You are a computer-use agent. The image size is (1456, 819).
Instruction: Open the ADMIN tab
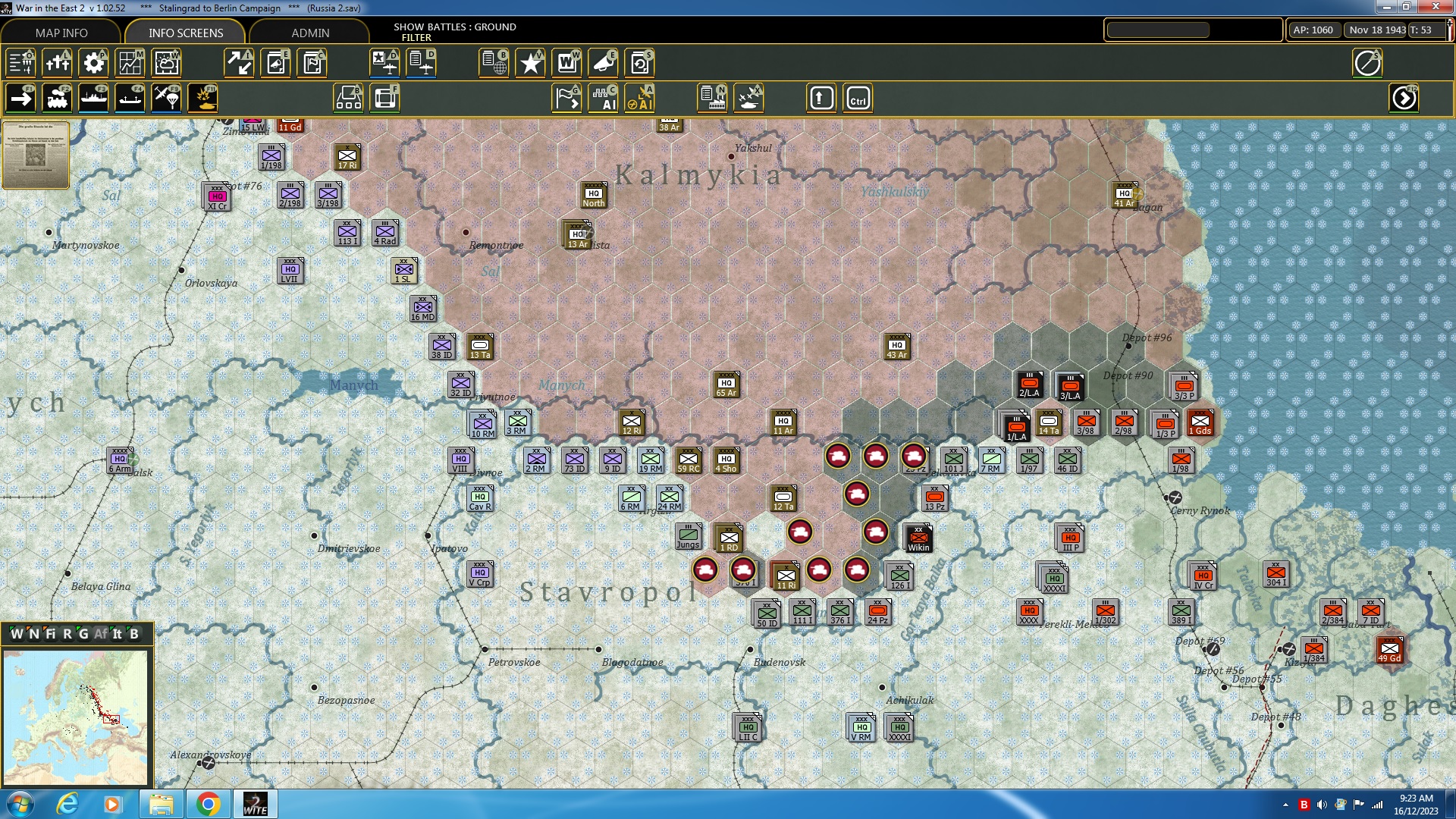[311, 33]
